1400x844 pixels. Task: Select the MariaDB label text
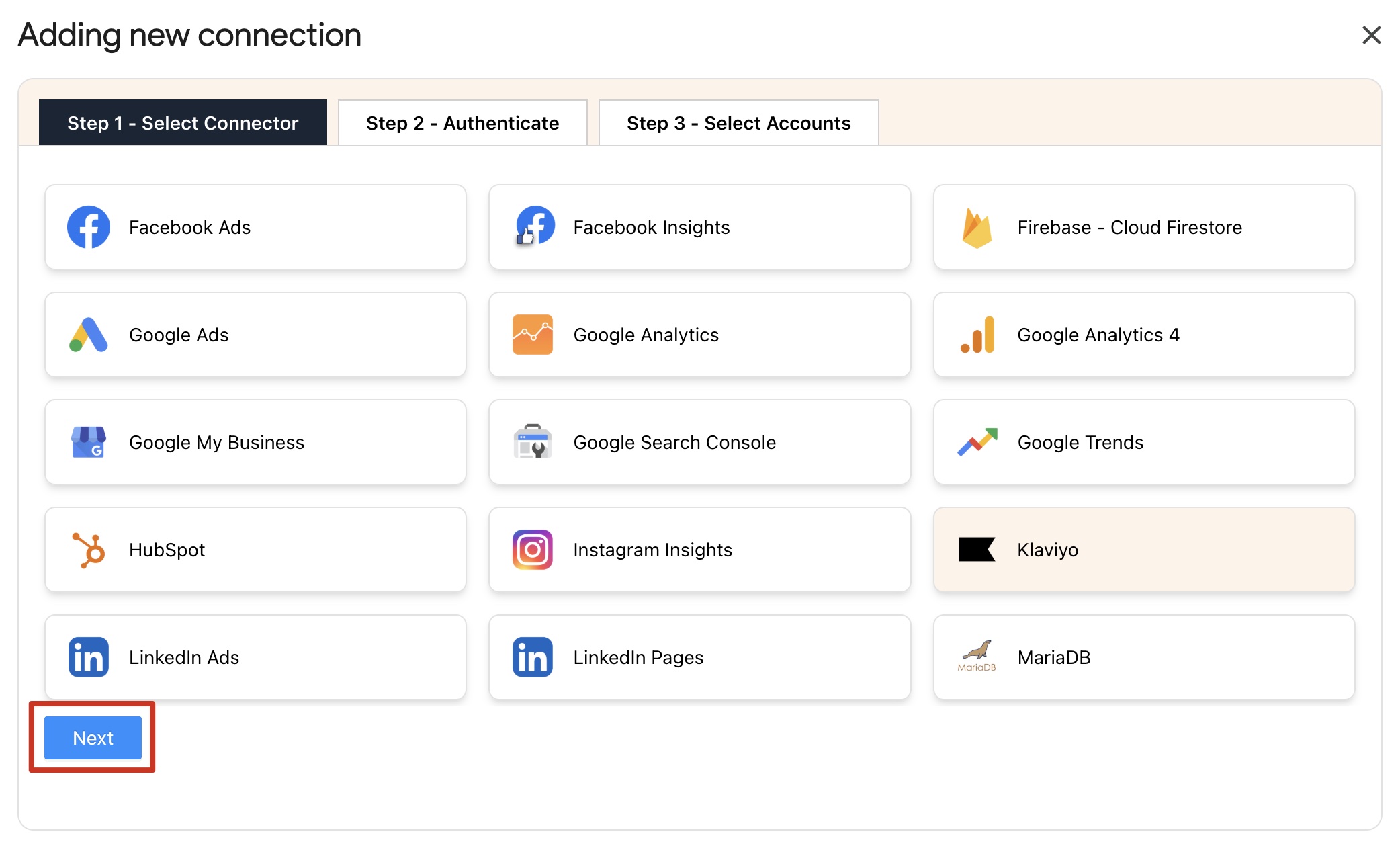click(x=1054, y=657)
